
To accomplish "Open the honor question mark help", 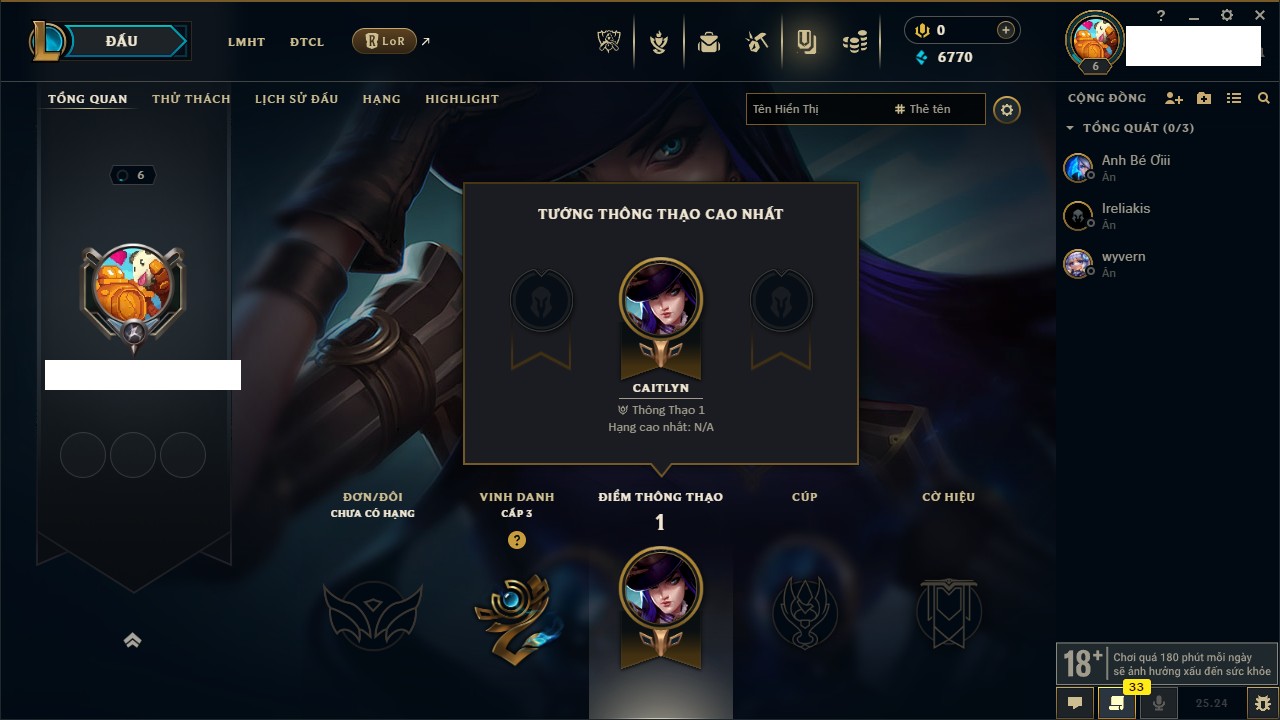I will [x=517, y=540].
